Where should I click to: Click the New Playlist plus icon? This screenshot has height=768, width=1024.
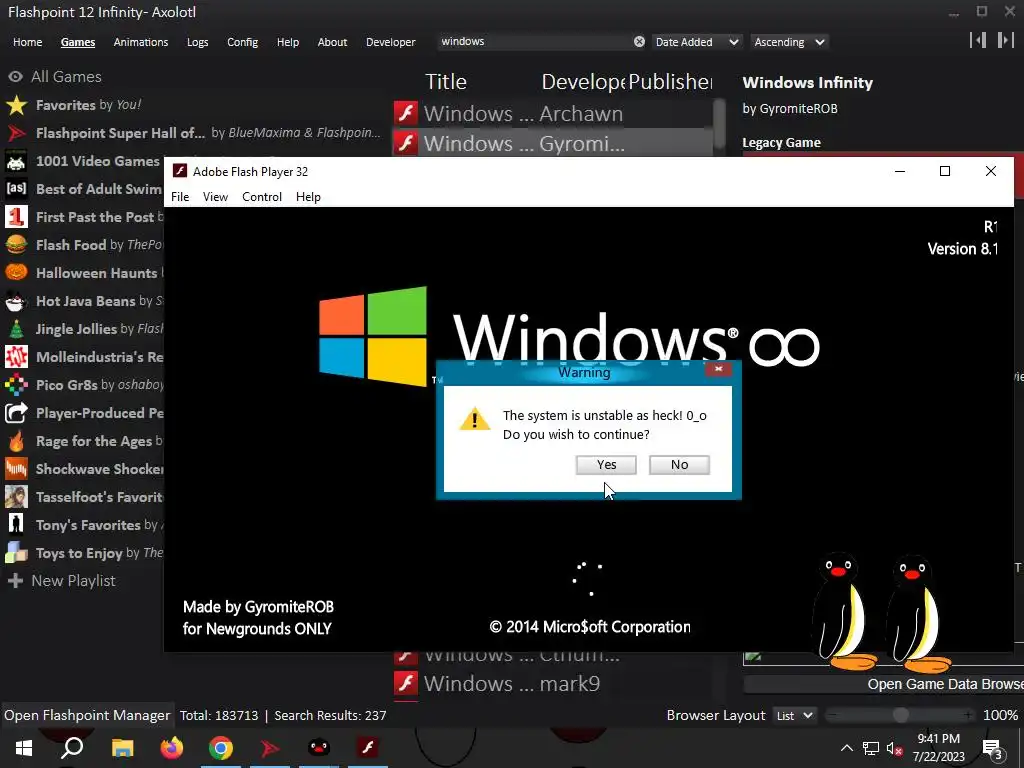16,581
